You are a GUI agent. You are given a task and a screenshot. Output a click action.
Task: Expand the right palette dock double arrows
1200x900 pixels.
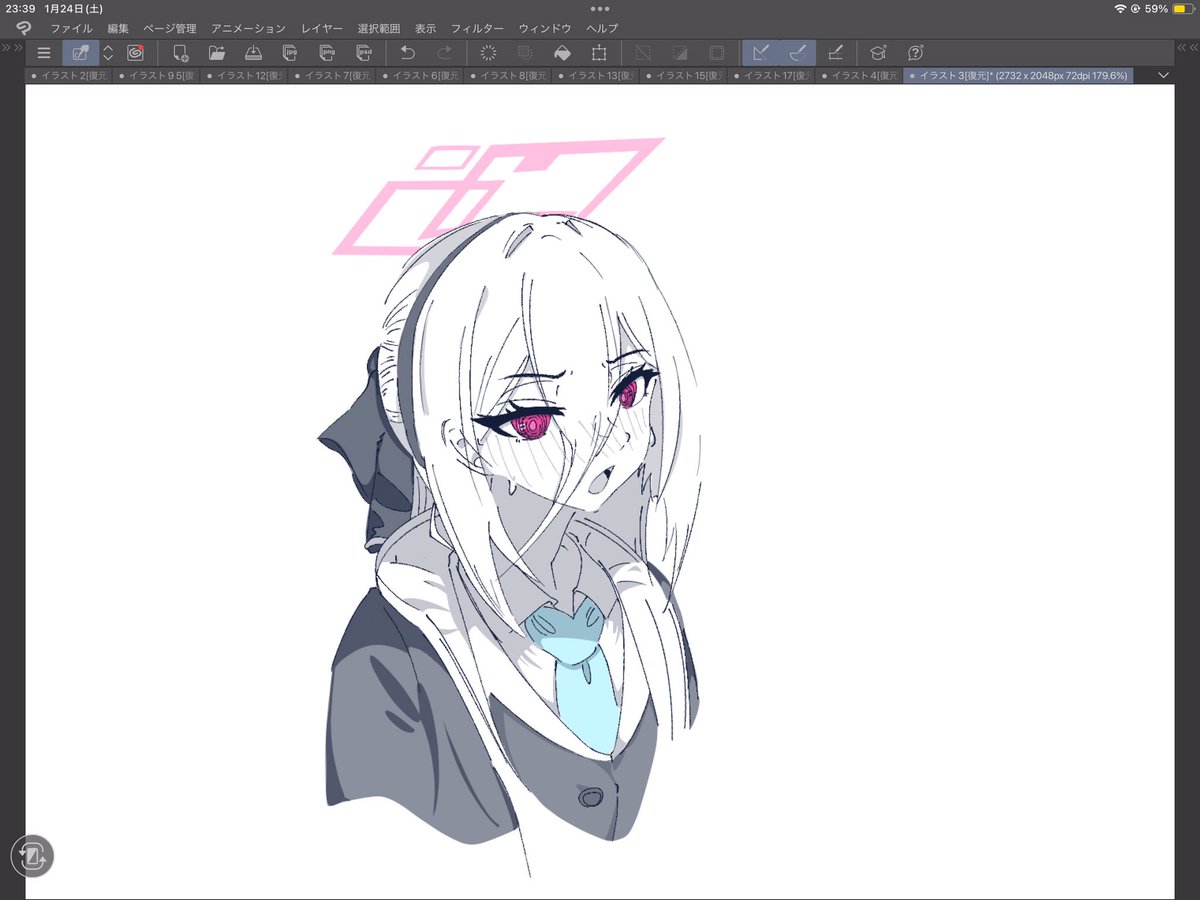[x=1187, y=49]
